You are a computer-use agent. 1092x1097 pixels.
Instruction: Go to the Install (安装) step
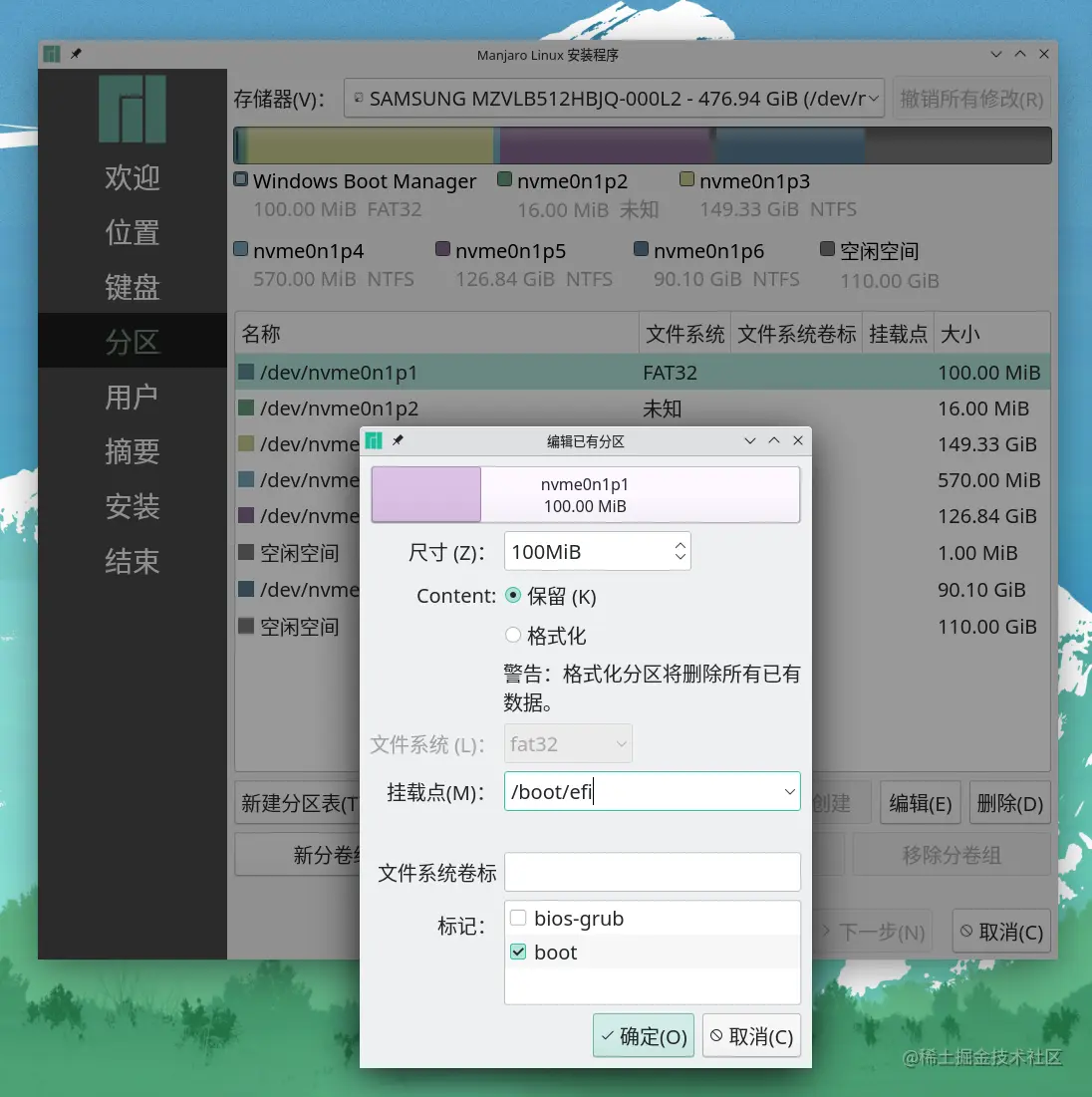tap(133, 506)
